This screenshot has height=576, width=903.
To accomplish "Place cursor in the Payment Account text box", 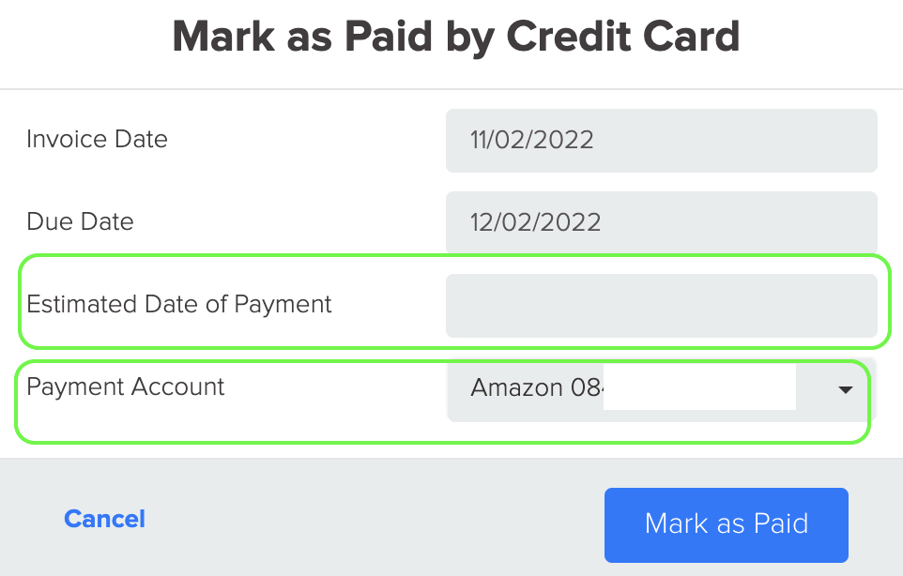I will (x=700, y=387).
